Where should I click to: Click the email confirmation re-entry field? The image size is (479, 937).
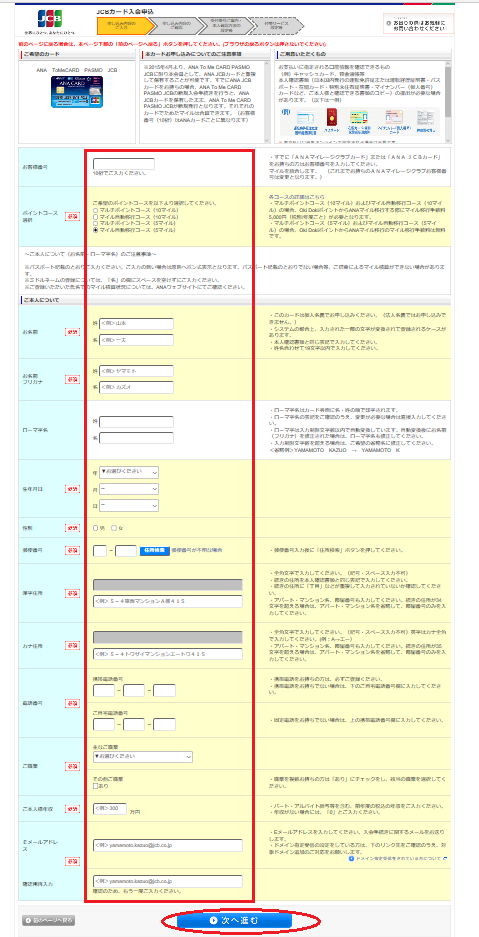168,881
